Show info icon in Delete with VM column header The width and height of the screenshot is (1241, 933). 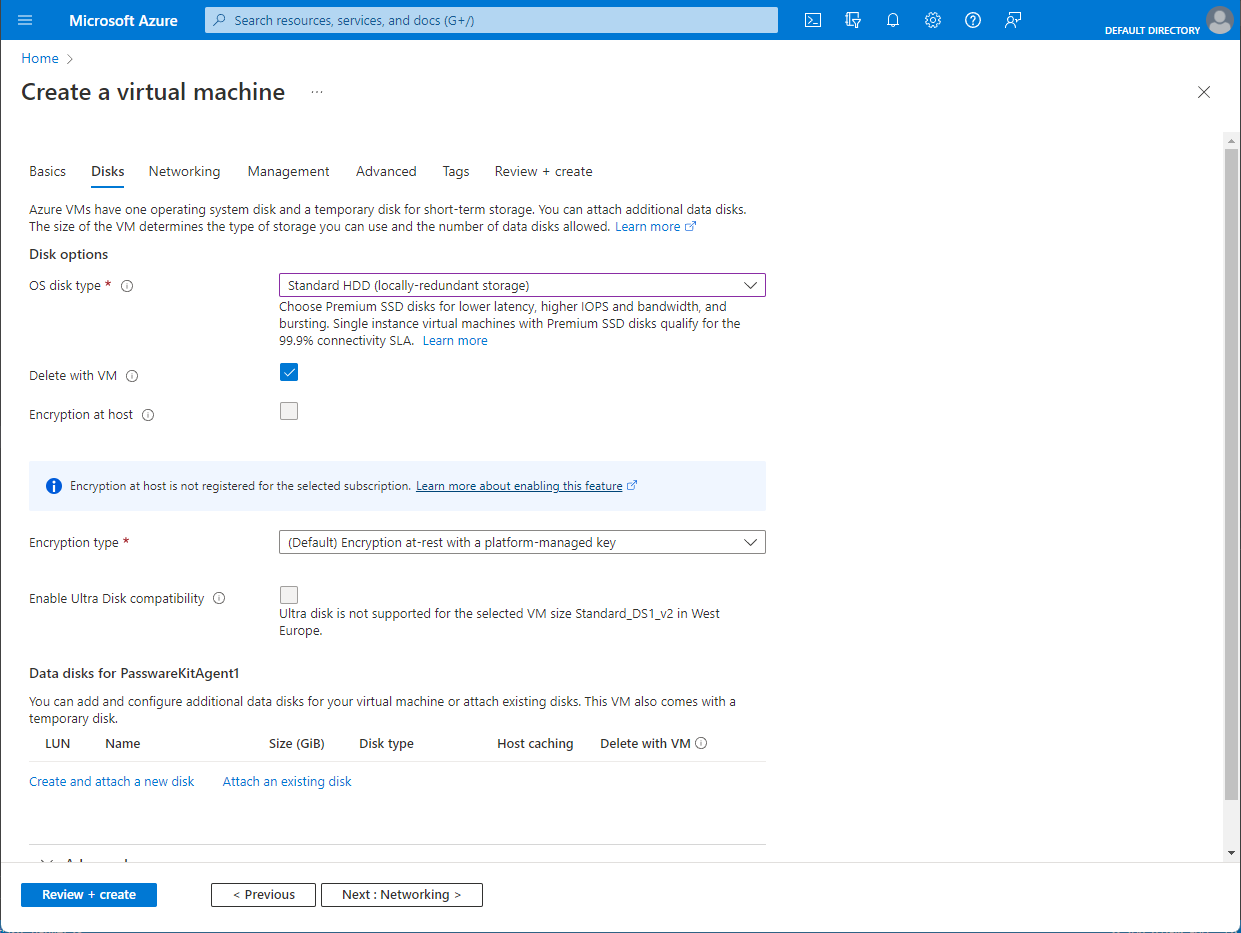(701, 743)
